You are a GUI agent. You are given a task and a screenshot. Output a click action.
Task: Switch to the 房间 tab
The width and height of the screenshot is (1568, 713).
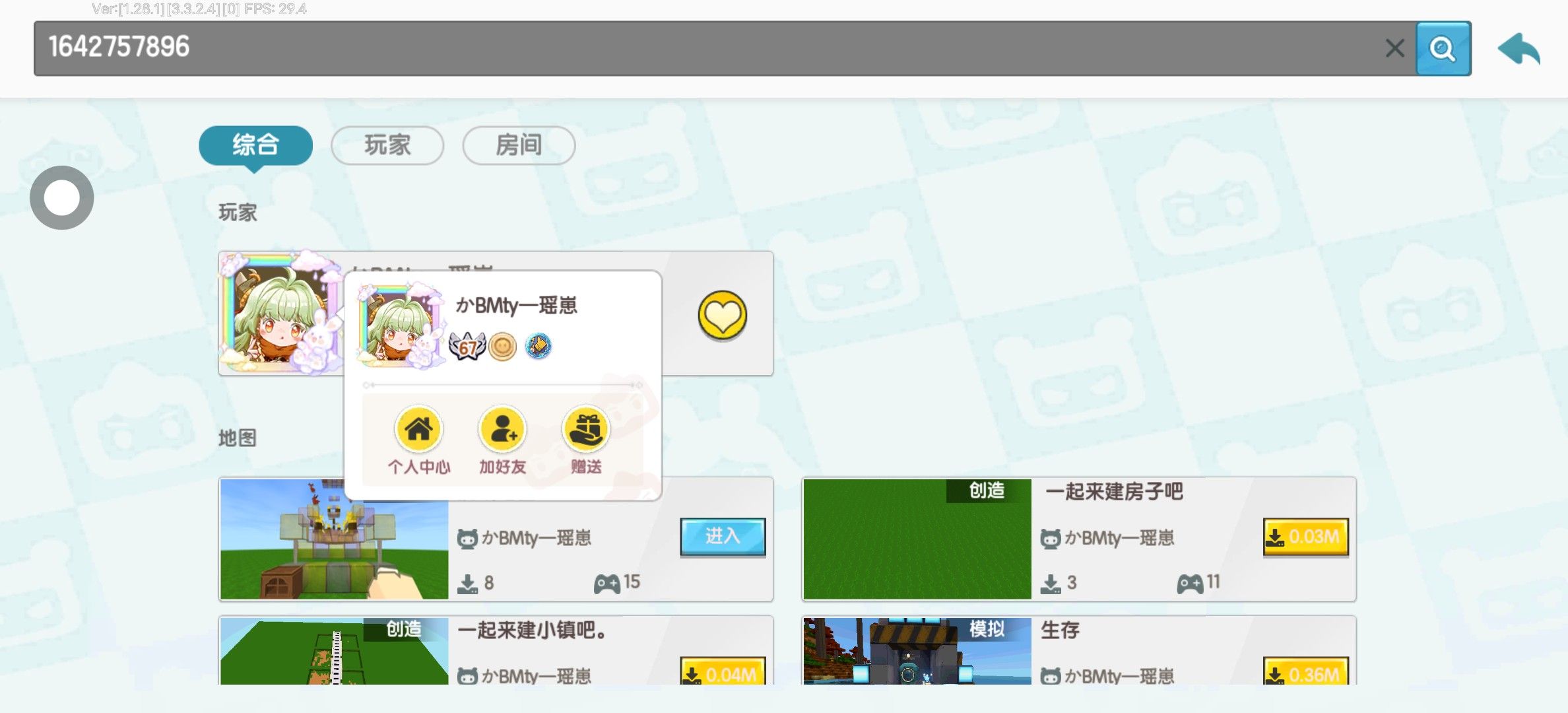click(519, 145)
